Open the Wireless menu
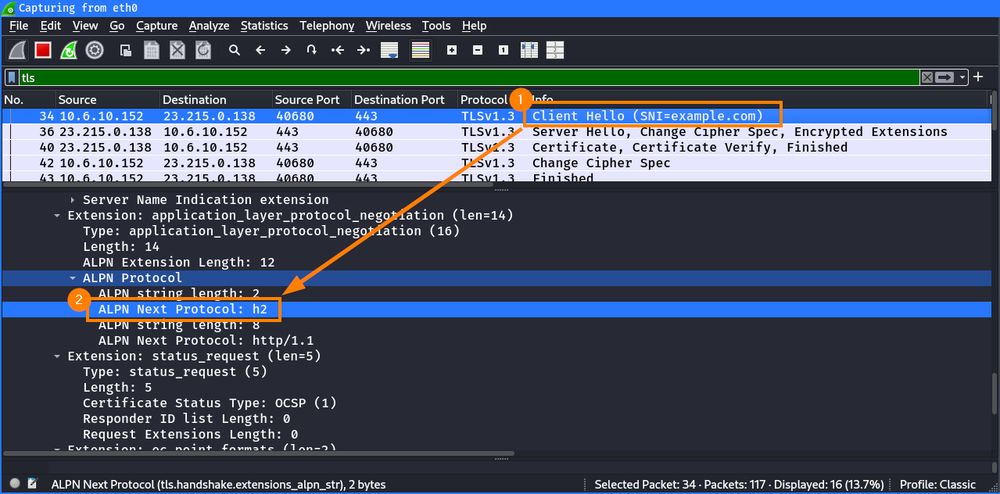The width and height of the screenshot is (1000, 494). point(388,25)
